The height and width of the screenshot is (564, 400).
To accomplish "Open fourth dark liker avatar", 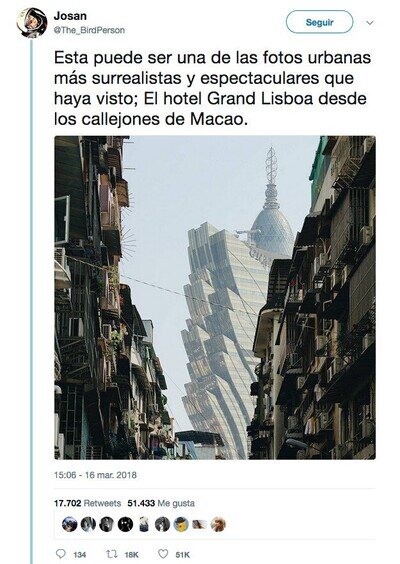I will coord(125,524).
